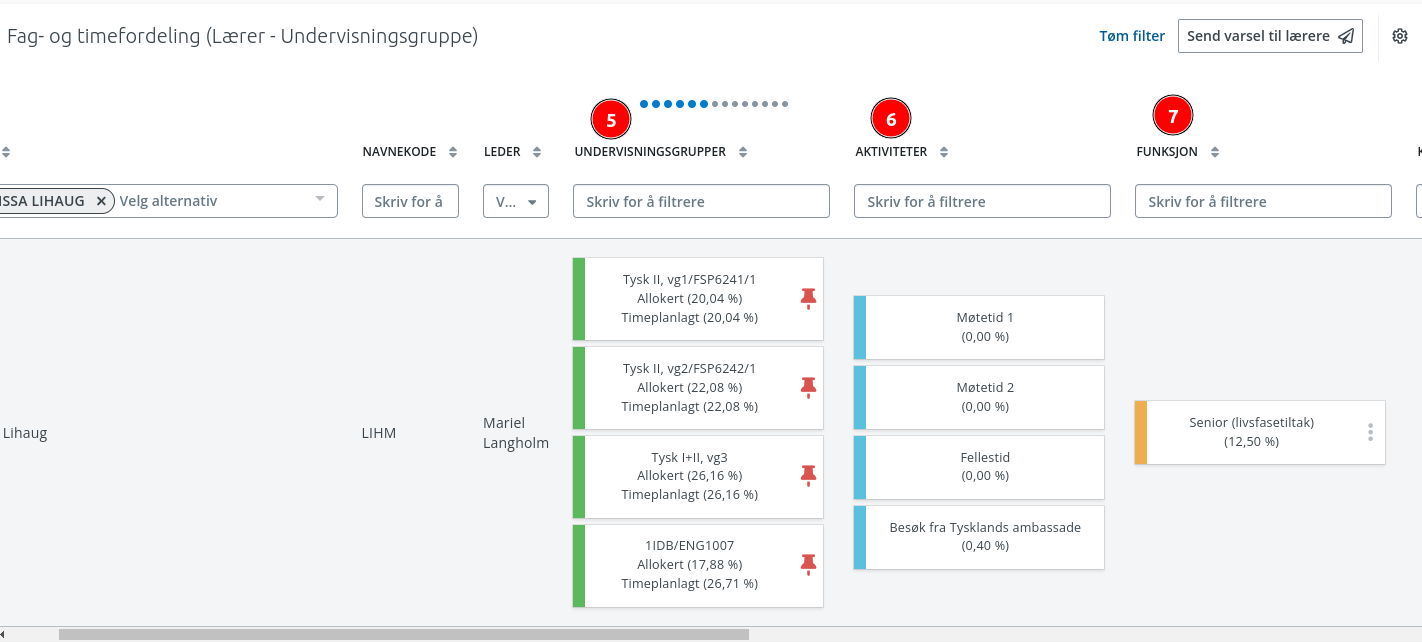Click pin icon on Tysk II, vg2/FSP6242/1 card
Screen dimensions: 1422x644
click(809, 387)
